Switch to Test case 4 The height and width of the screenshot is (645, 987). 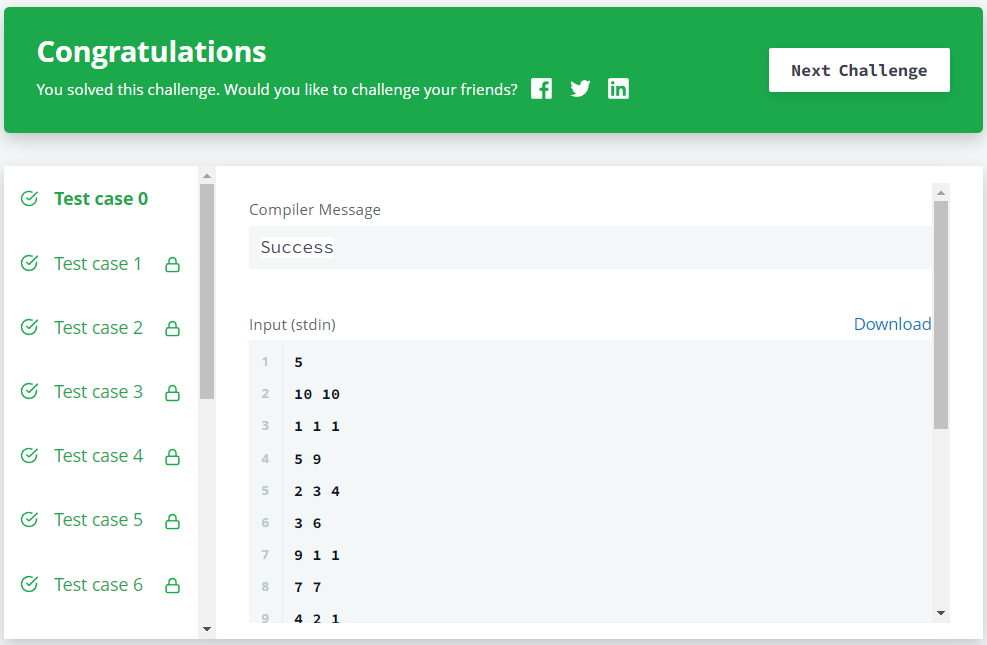tap(98, 456)
